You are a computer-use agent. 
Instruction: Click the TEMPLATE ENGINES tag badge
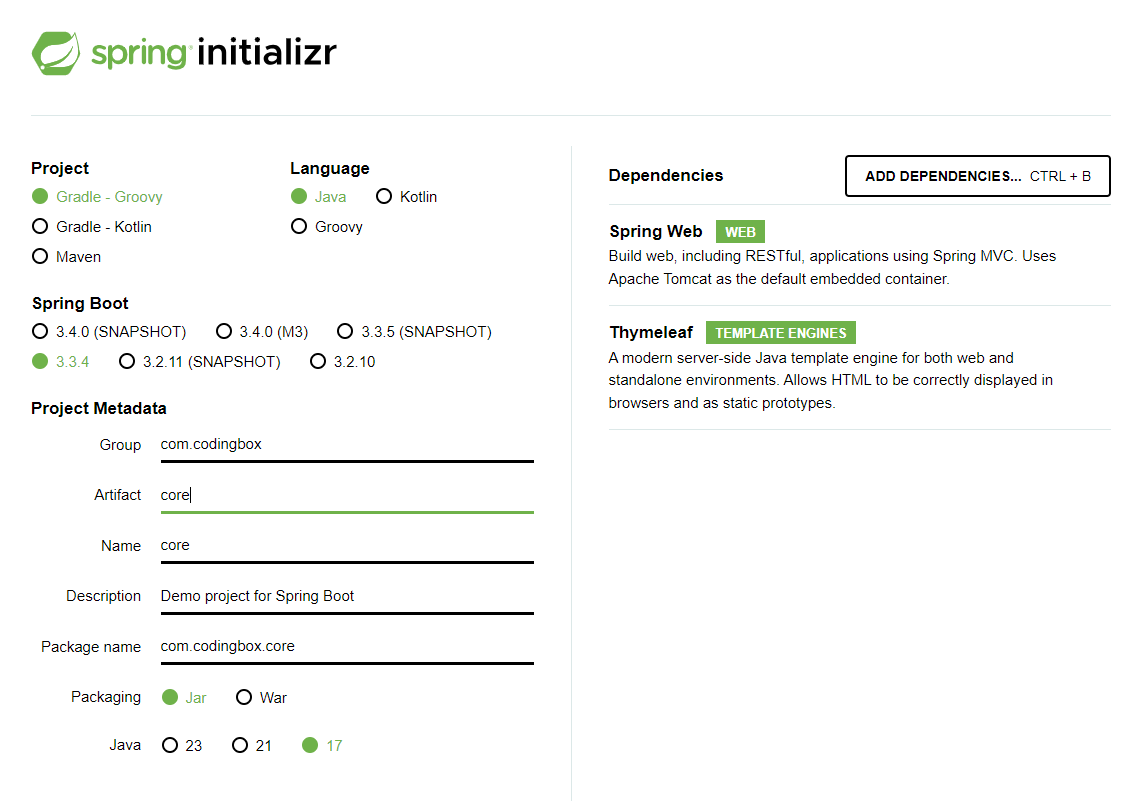tap(781, 333)
